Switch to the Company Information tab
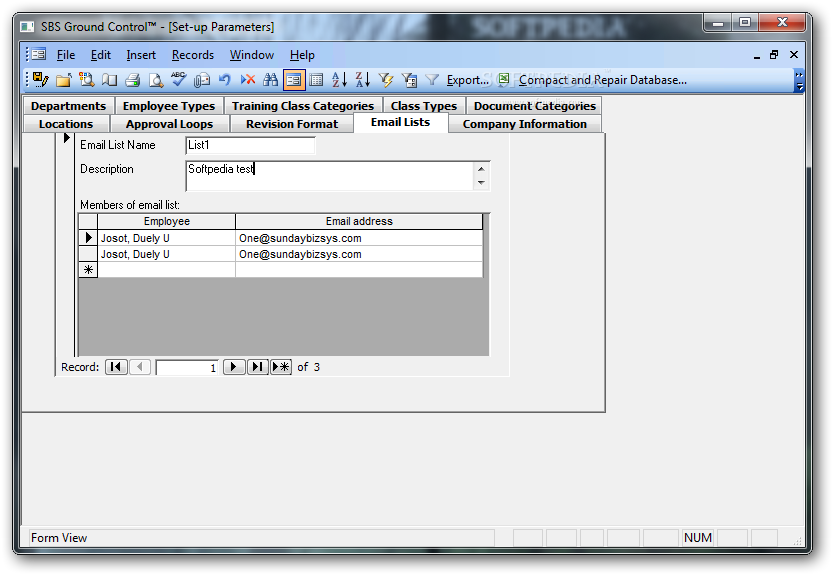Viewport: 833px width, 575px height. coord(525,124)
